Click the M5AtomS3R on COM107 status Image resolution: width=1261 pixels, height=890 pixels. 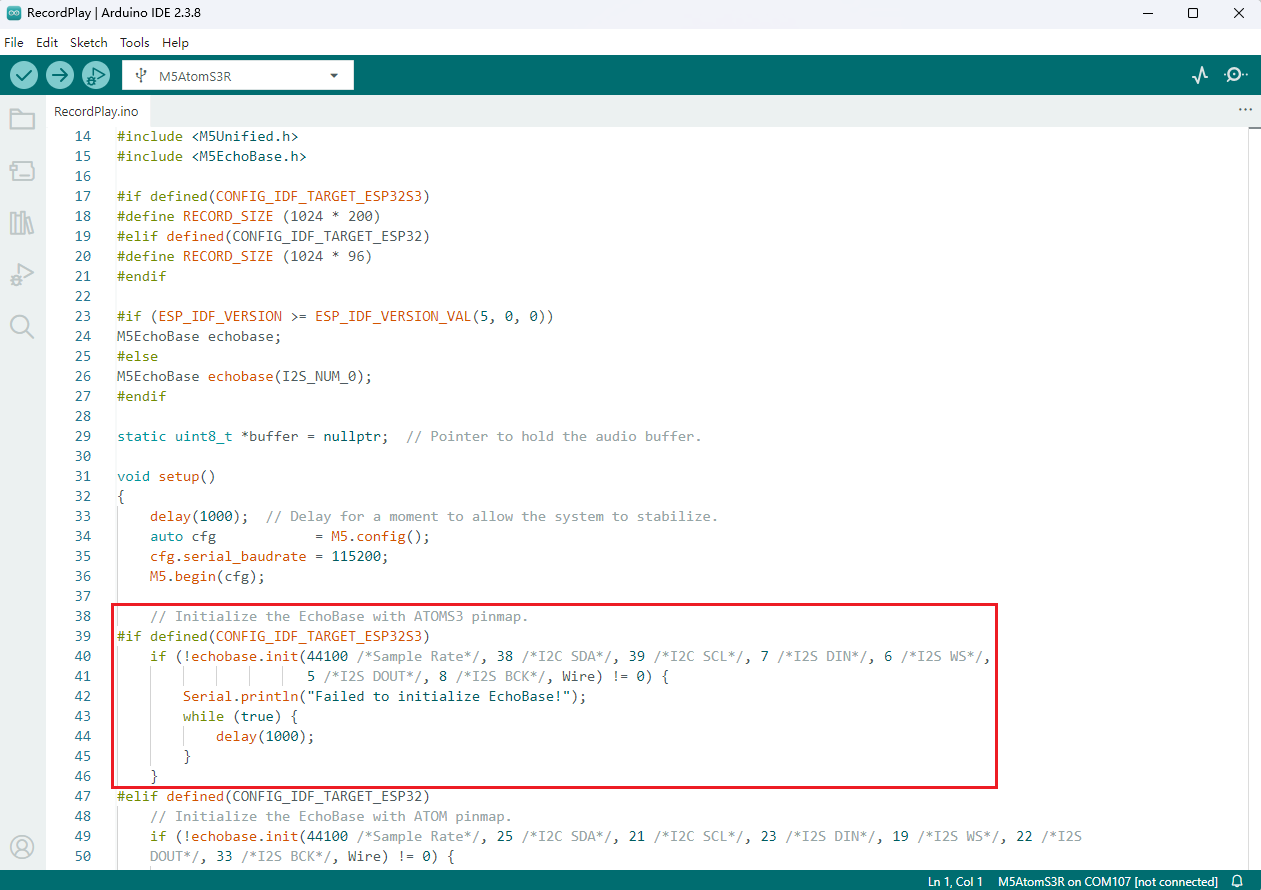coord(1107,881)
